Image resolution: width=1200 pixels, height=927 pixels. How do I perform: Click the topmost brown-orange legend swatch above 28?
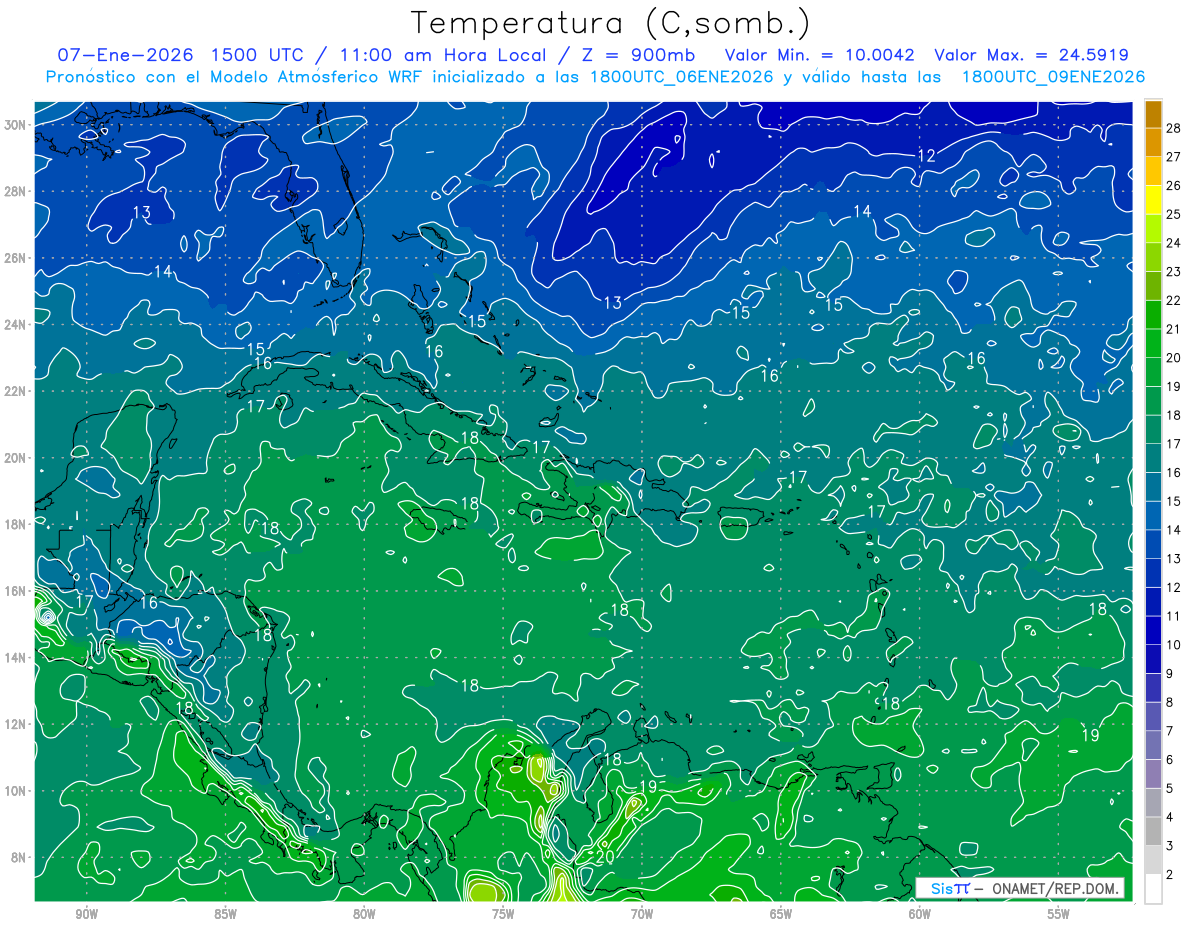(1153, 114)
